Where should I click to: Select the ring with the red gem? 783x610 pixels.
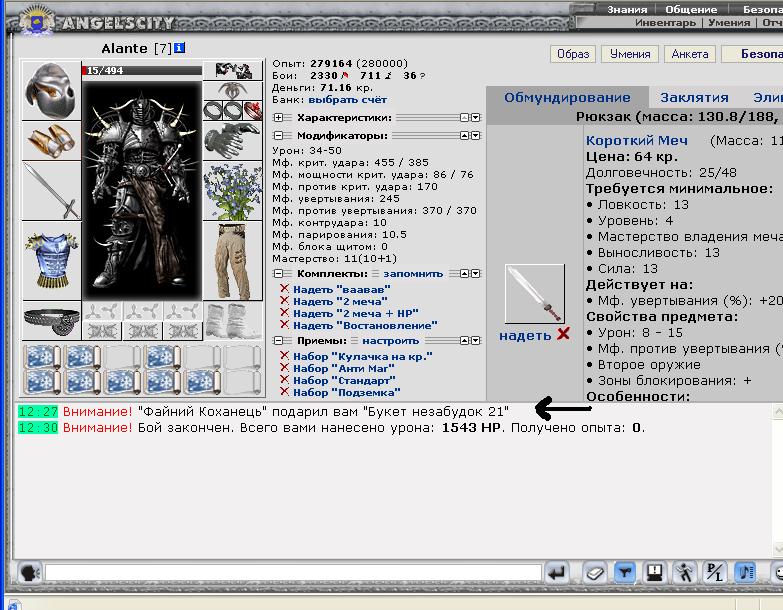point(253,110)
